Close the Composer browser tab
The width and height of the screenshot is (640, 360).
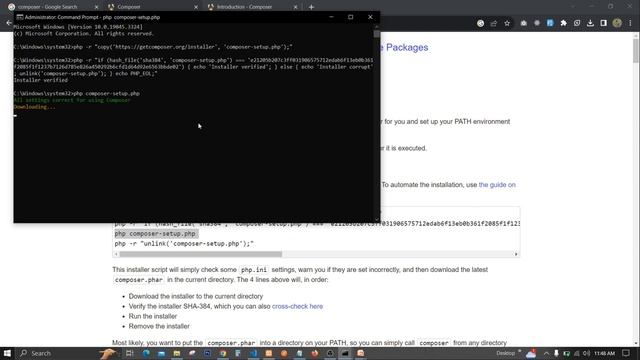pos(196,7)
